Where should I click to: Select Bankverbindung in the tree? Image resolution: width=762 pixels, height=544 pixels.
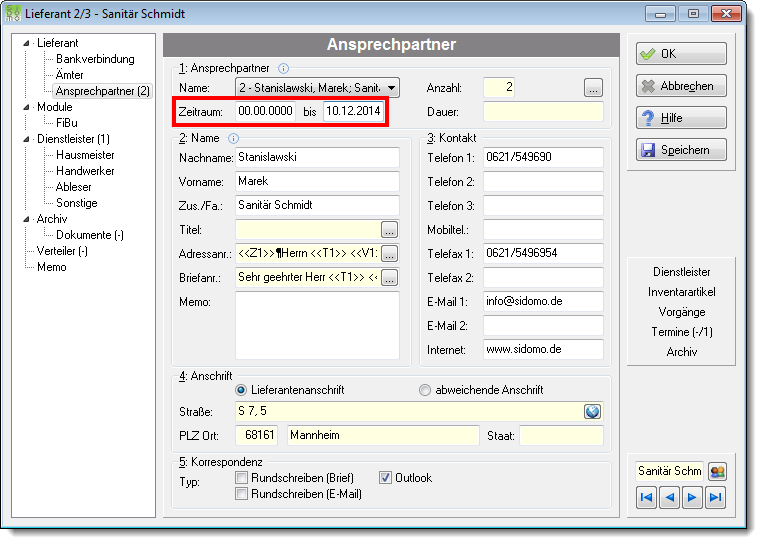95,59
